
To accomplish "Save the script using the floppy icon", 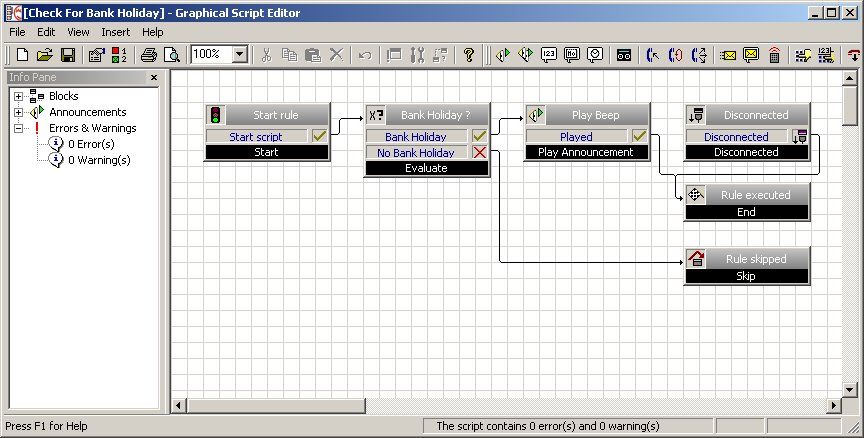I will [x=68, y=55].
